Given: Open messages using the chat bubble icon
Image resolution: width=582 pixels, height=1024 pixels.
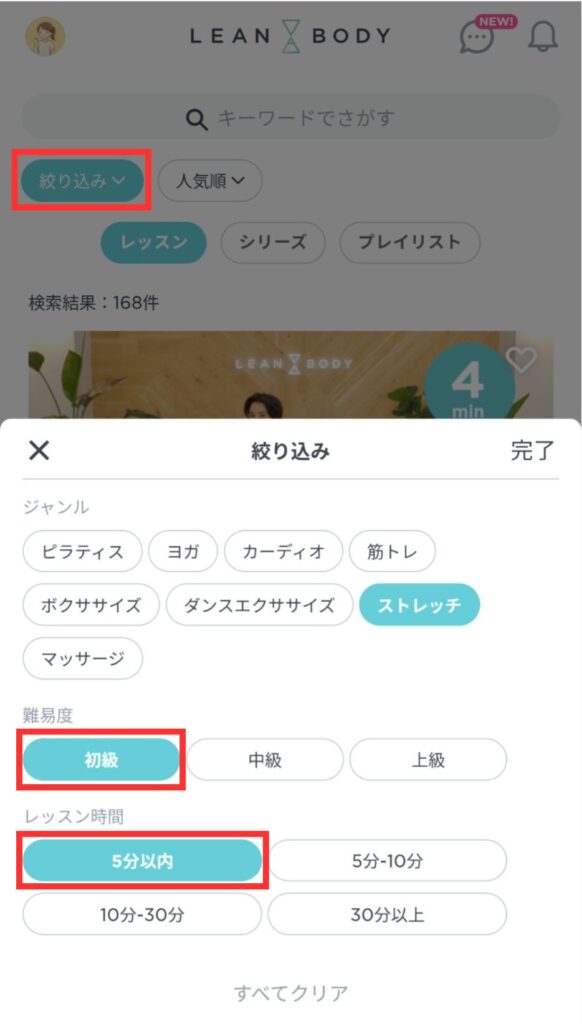Looking at the screenshot, I should 477,36.
